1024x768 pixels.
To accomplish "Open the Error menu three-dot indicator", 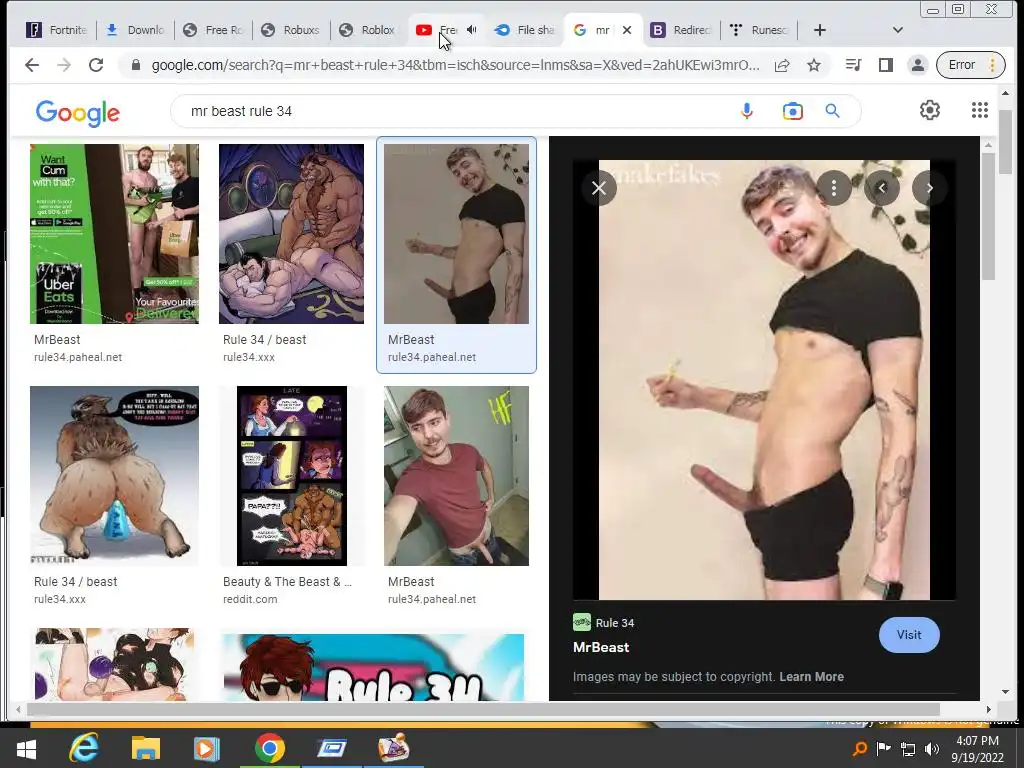I will (992, 65).
